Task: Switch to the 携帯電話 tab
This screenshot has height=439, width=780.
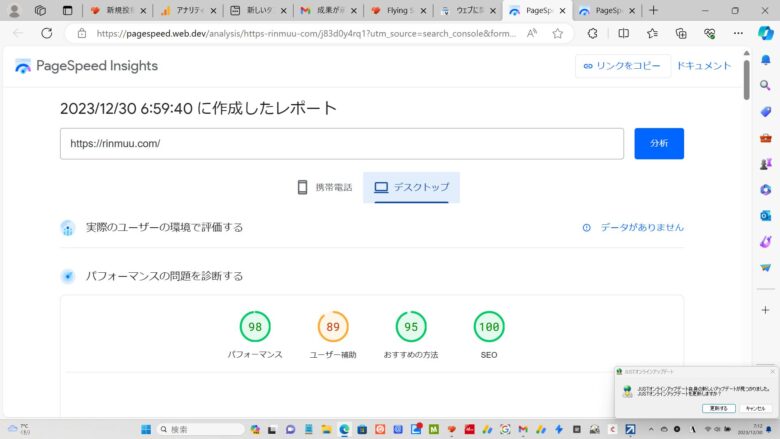Action: 325,187
